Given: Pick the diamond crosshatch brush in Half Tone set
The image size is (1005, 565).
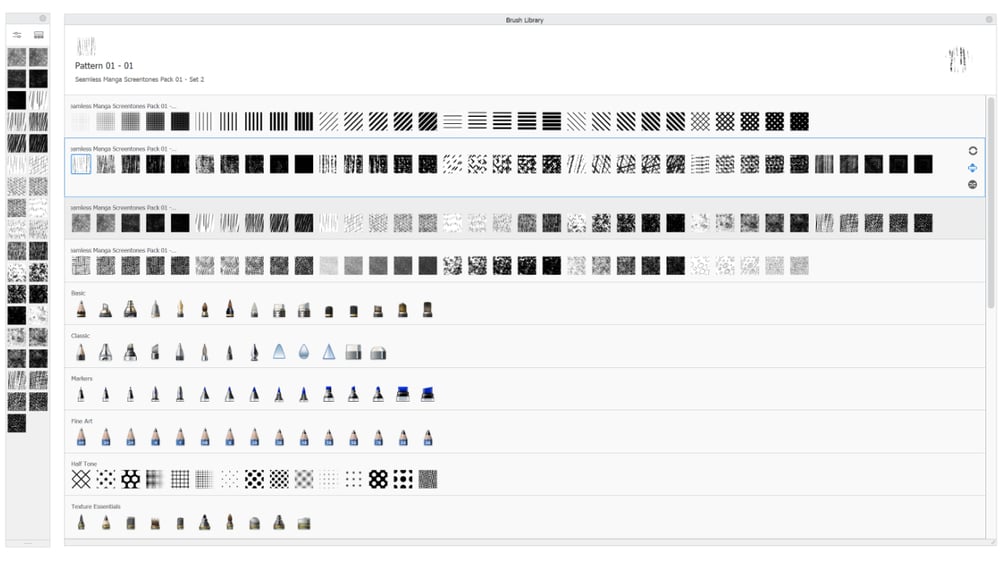Looking at the screenshot, I should point(81,479).
